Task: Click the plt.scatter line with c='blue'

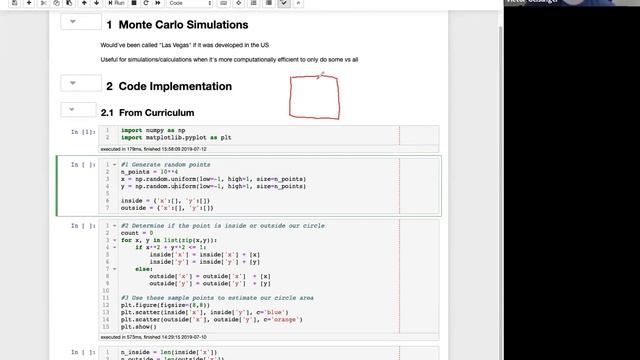Action: [x=204, y=313]
